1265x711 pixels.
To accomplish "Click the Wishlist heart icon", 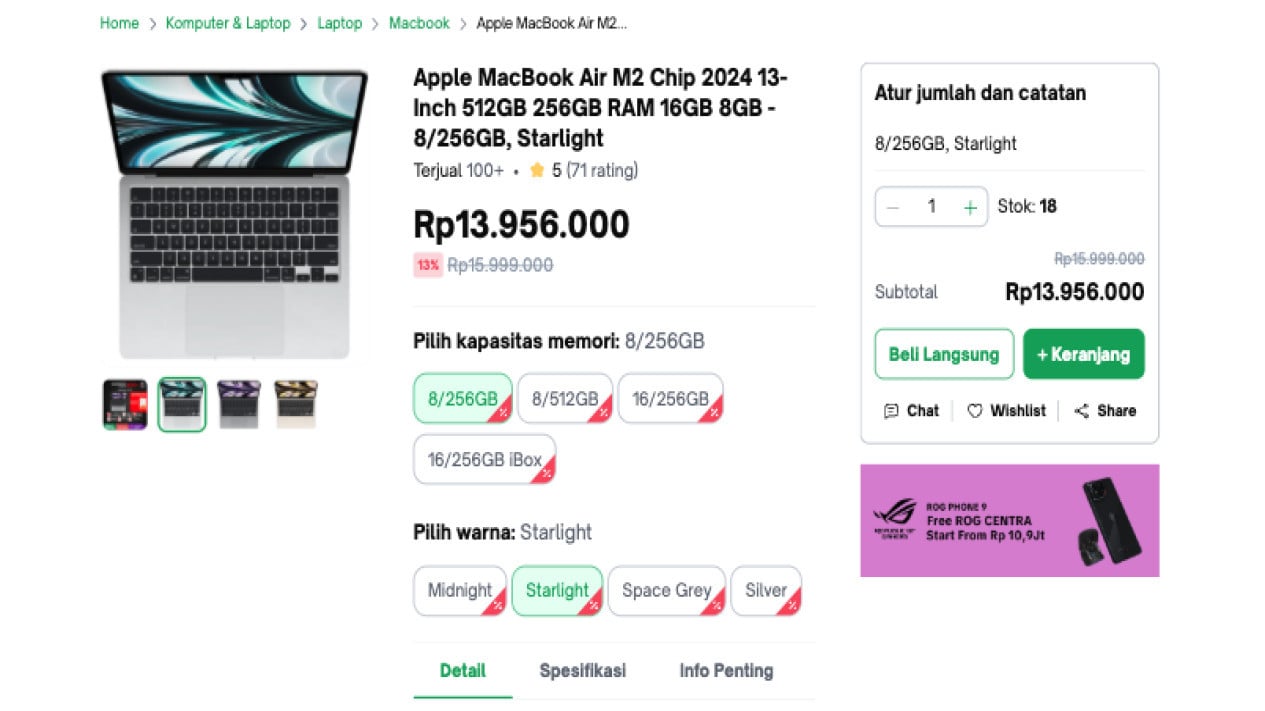I will (x=975, y=411).
